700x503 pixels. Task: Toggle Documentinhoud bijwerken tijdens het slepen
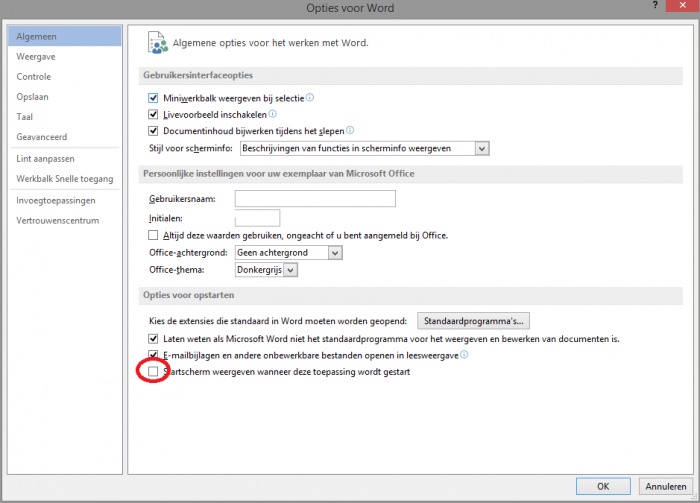click(153, 131)
